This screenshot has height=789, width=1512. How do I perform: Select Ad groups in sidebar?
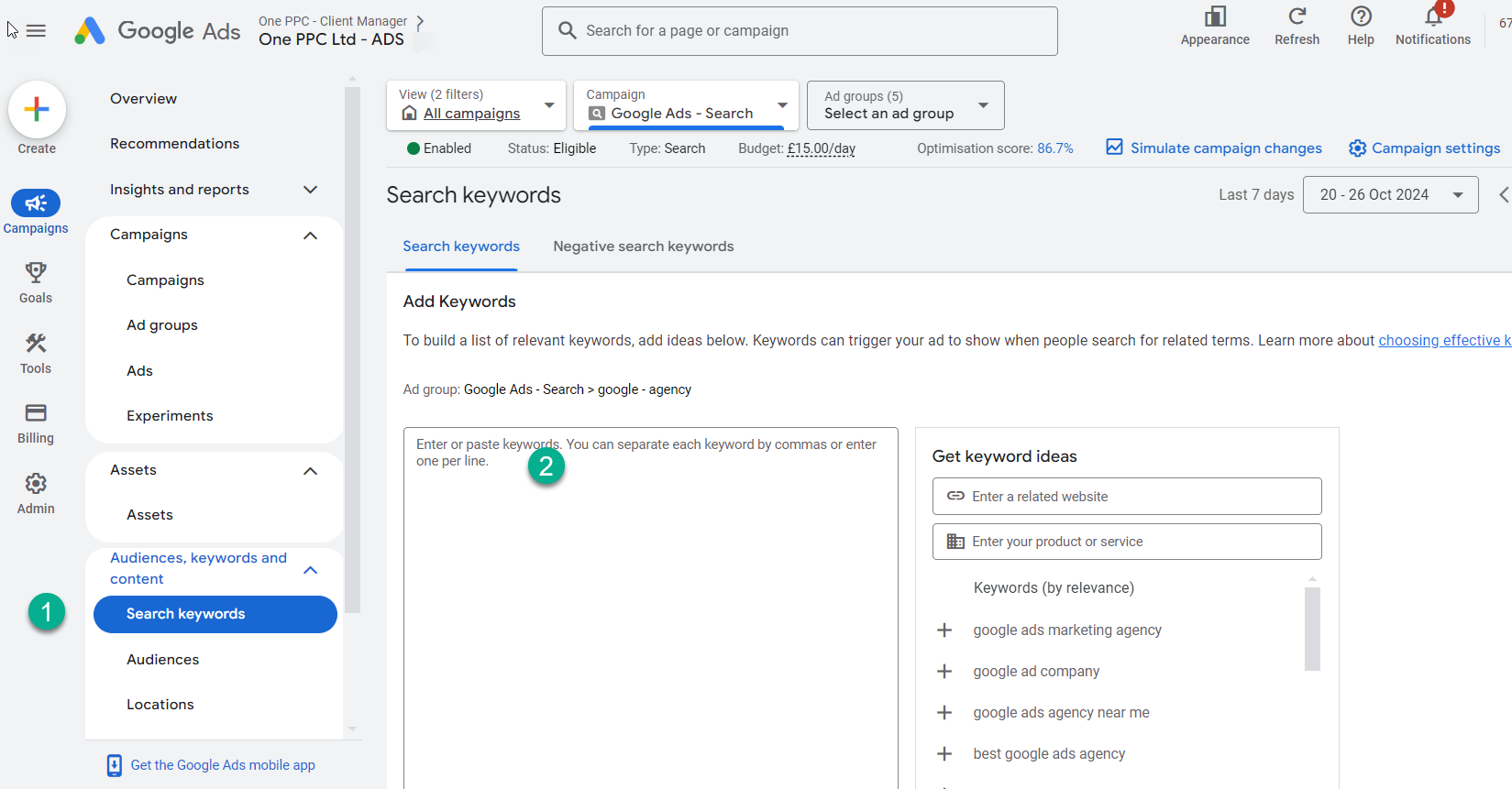[162, 325]
